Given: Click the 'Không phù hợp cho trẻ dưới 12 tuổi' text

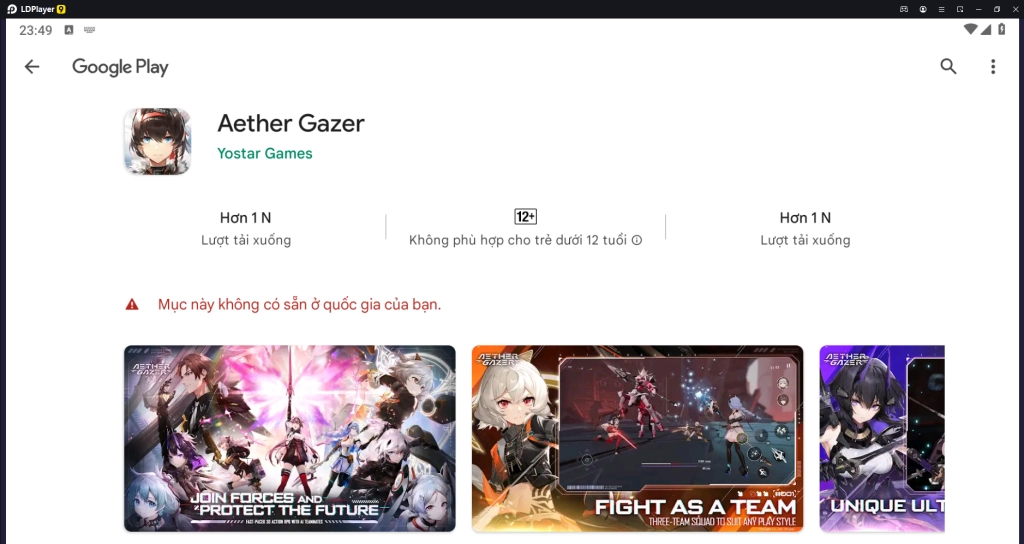Looking at the screenshot, I should click(x=518, y=240).
